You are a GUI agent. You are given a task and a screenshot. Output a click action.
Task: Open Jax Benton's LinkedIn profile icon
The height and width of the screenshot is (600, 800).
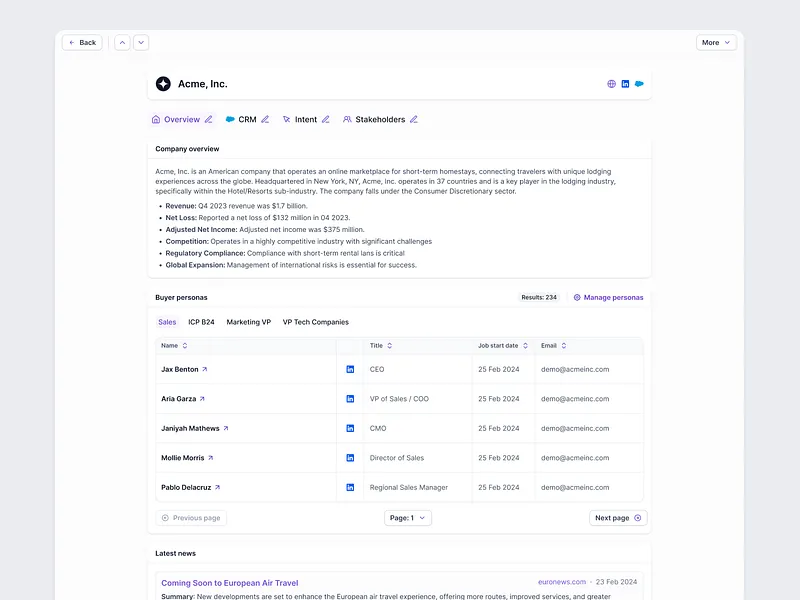point(350,369)
